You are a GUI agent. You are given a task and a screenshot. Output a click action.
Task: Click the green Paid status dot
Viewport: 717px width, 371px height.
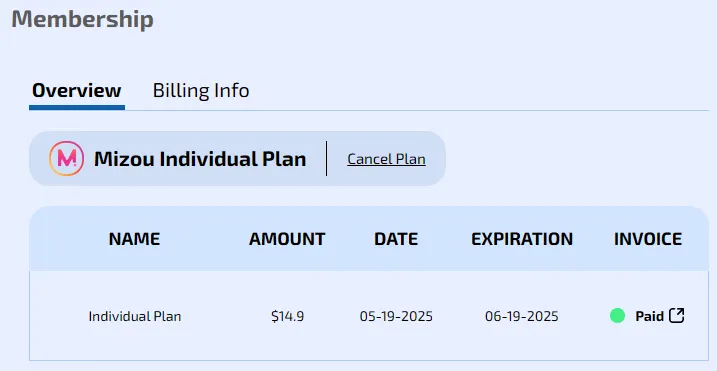point(617,316)
